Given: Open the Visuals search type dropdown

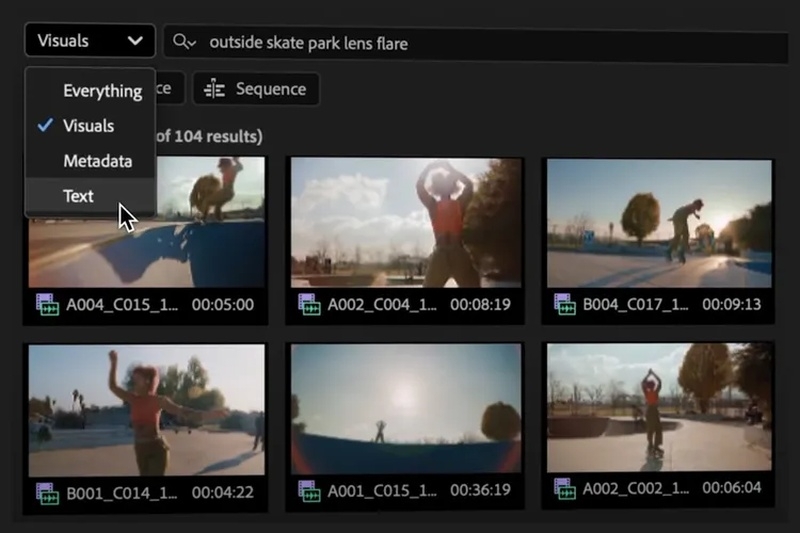Looking at the screenshot, I should click(x=90, y=41).
